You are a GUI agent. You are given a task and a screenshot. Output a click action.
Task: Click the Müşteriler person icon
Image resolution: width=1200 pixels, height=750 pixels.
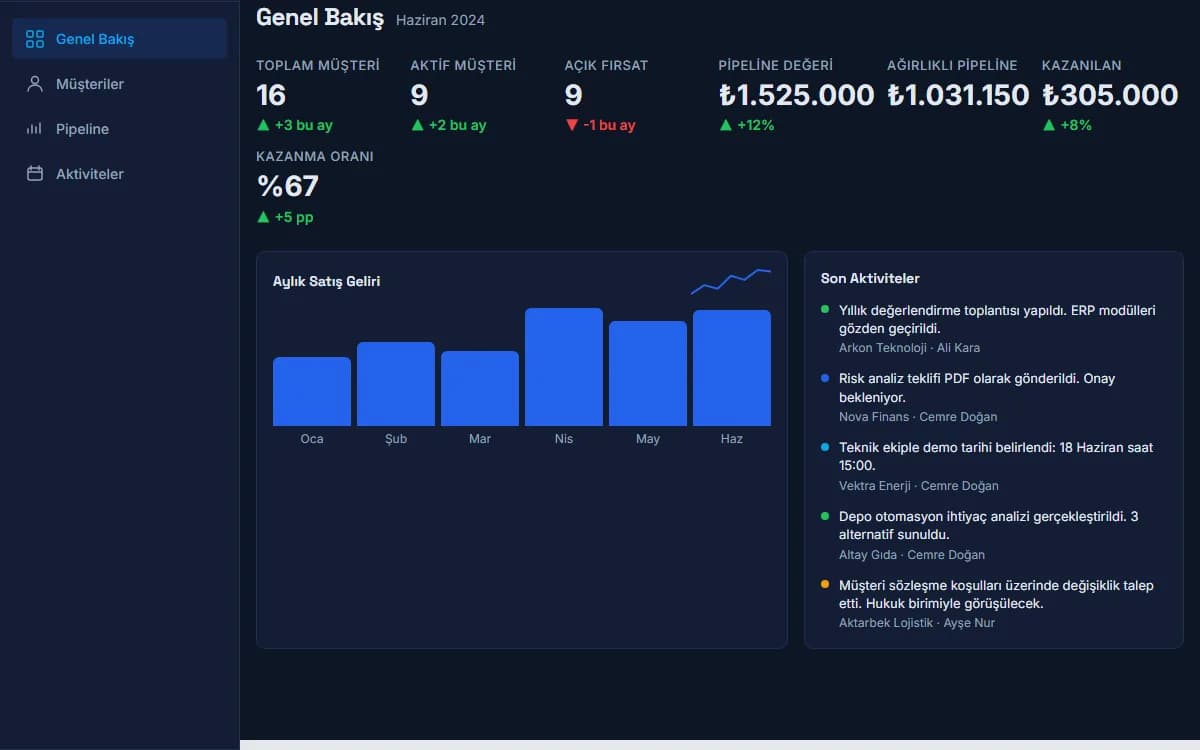click(x=35, y=84)
